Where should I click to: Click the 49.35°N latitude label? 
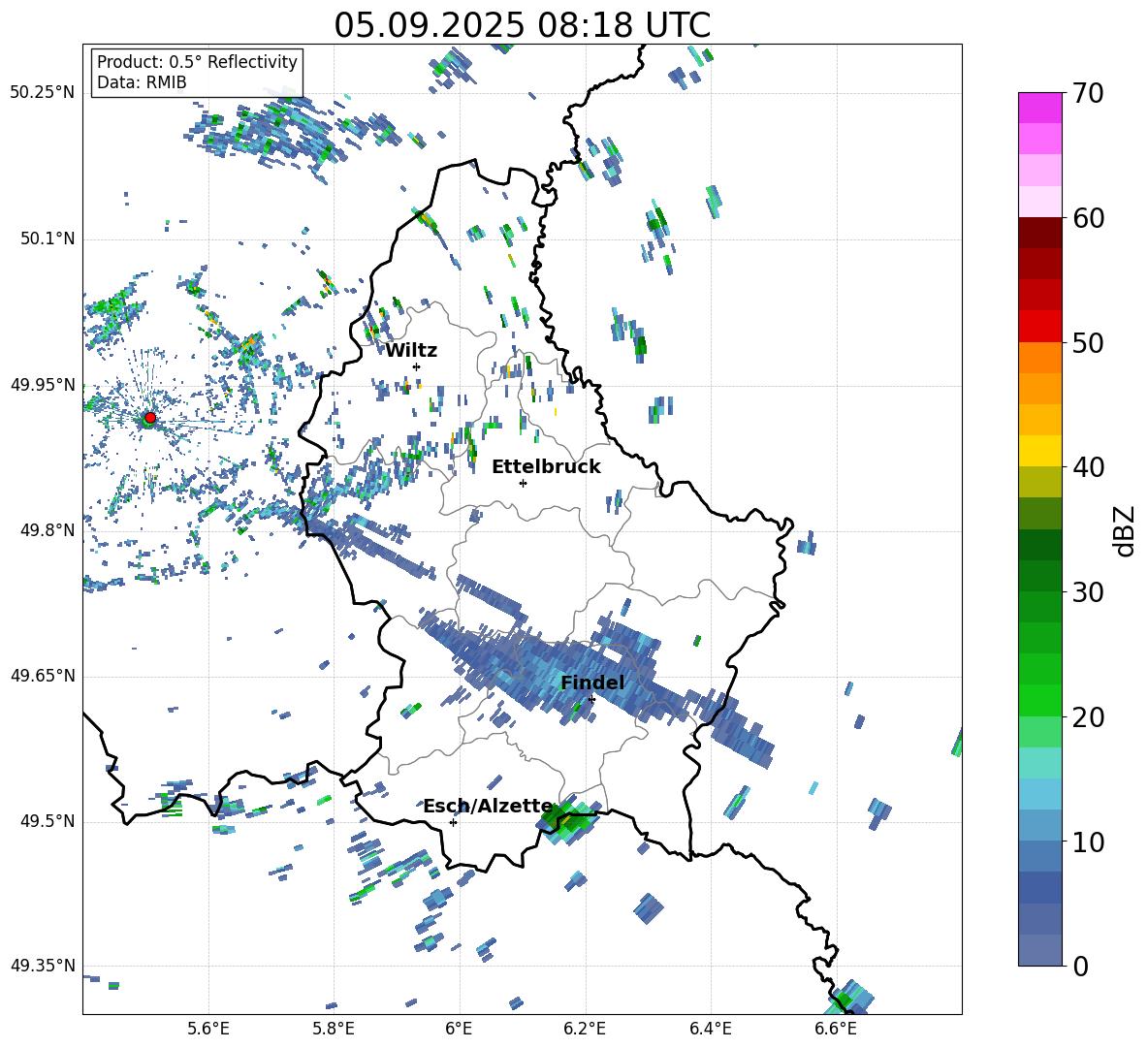tap(43, 966)
